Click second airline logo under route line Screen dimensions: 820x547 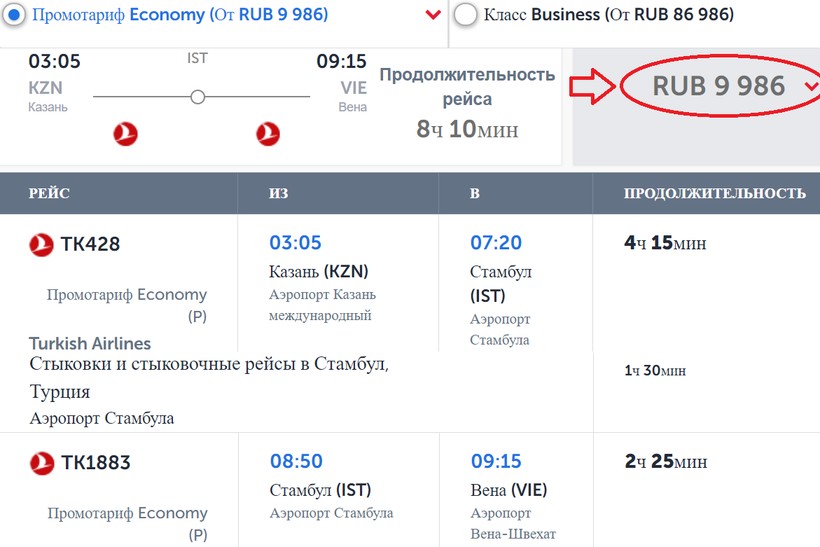pyautogui.click(x=268, y=132)
